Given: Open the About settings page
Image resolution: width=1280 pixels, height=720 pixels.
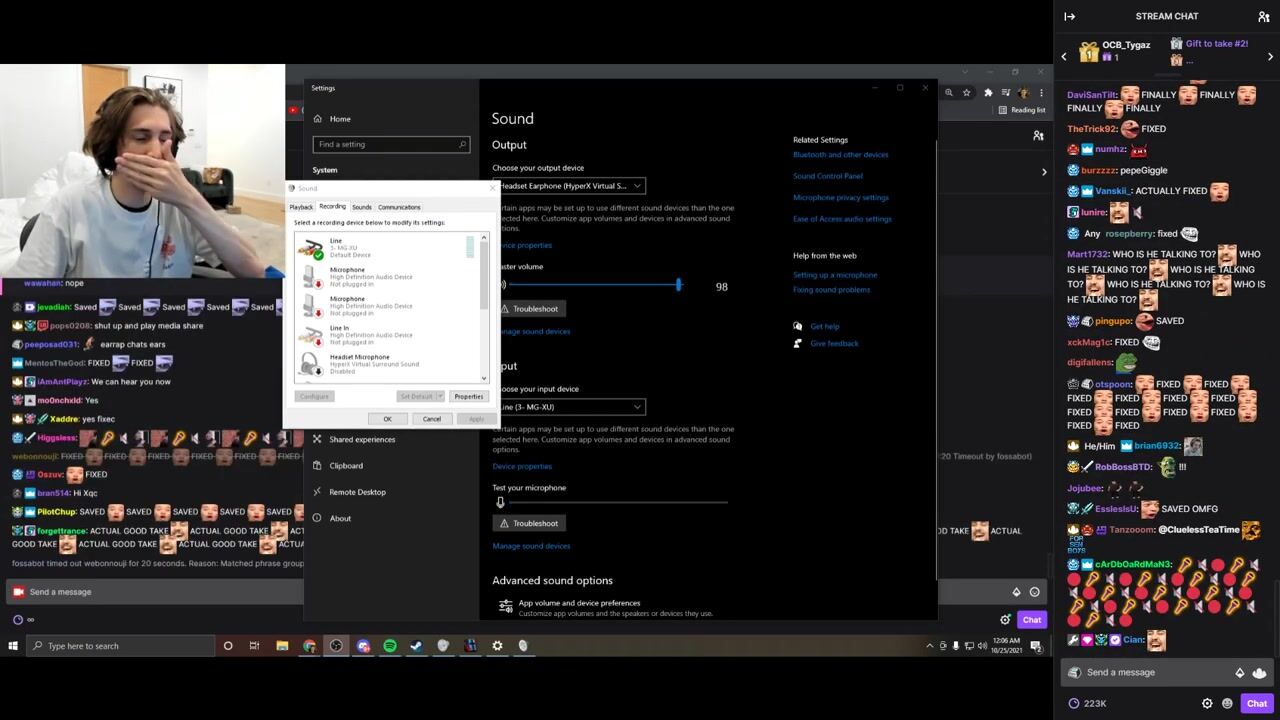Looking at the screenshot, I should pyautogui.click(x=340, y=518).
